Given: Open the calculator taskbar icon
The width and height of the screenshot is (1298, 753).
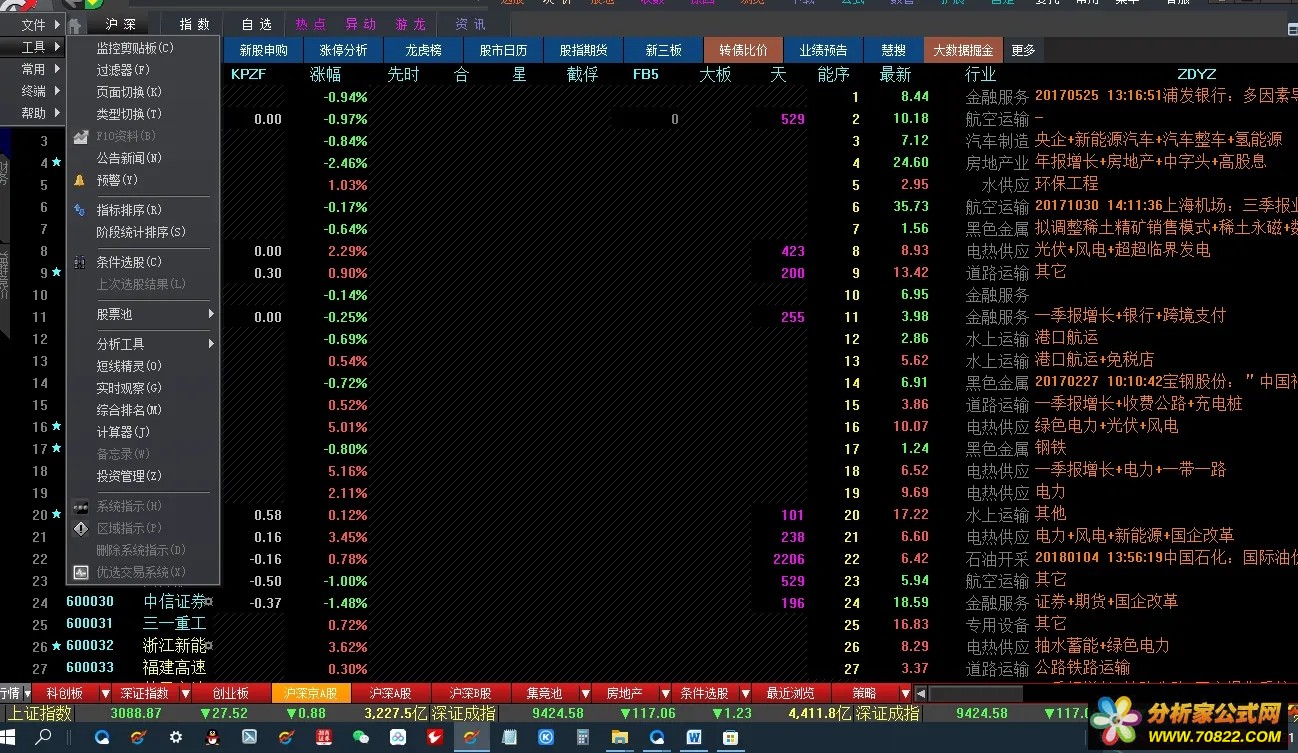Looking at the screenshot, I should (583, 738).
